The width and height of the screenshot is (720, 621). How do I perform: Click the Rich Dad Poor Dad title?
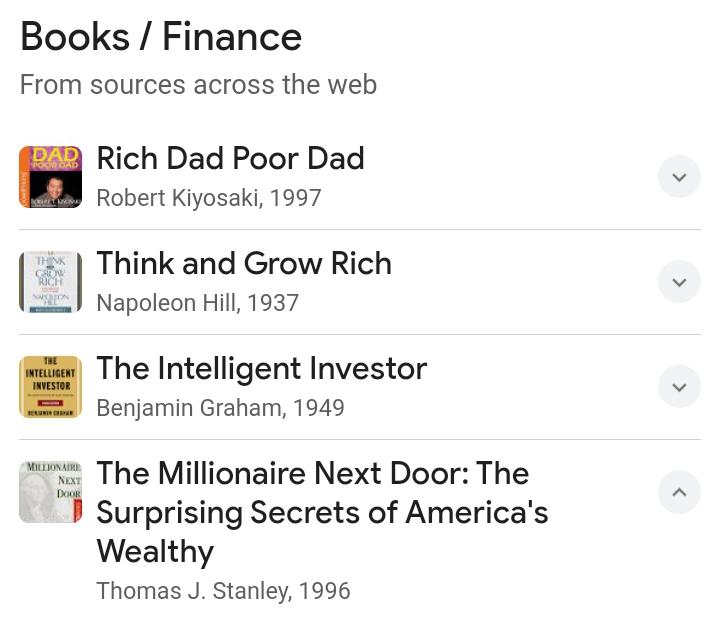231,158
